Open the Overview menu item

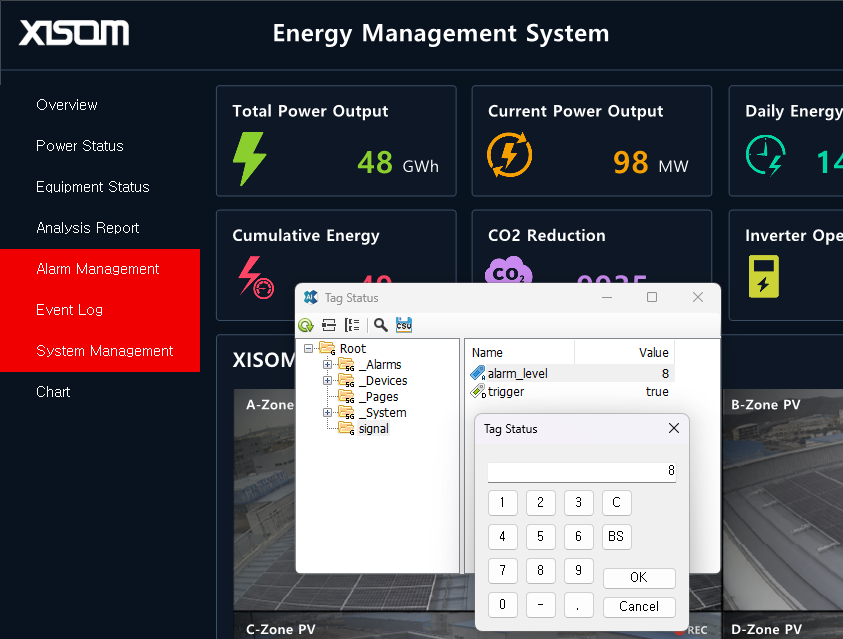pyautogui.click(x=67, y=105)
